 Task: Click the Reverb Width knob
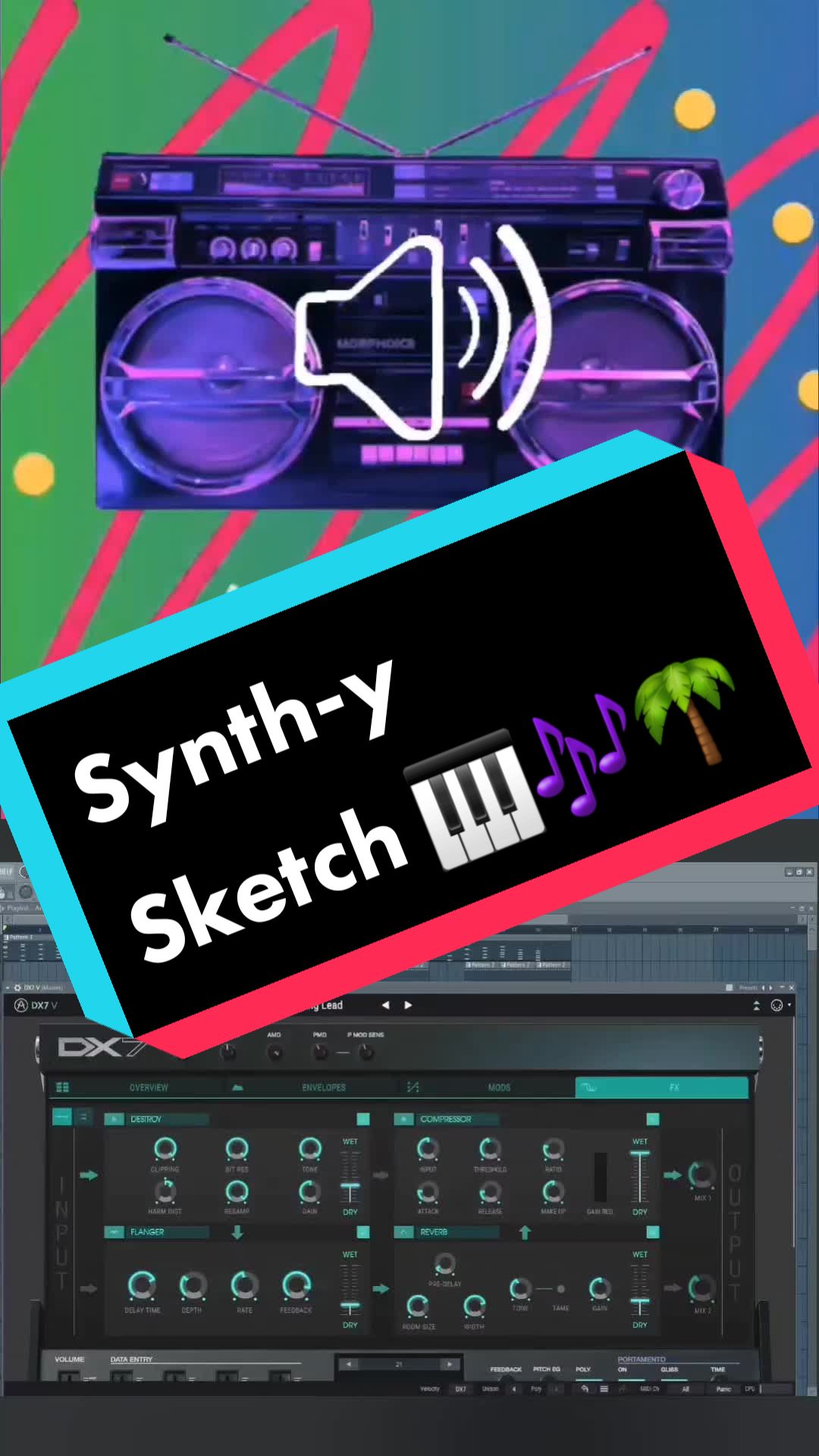pos(474,1306)
